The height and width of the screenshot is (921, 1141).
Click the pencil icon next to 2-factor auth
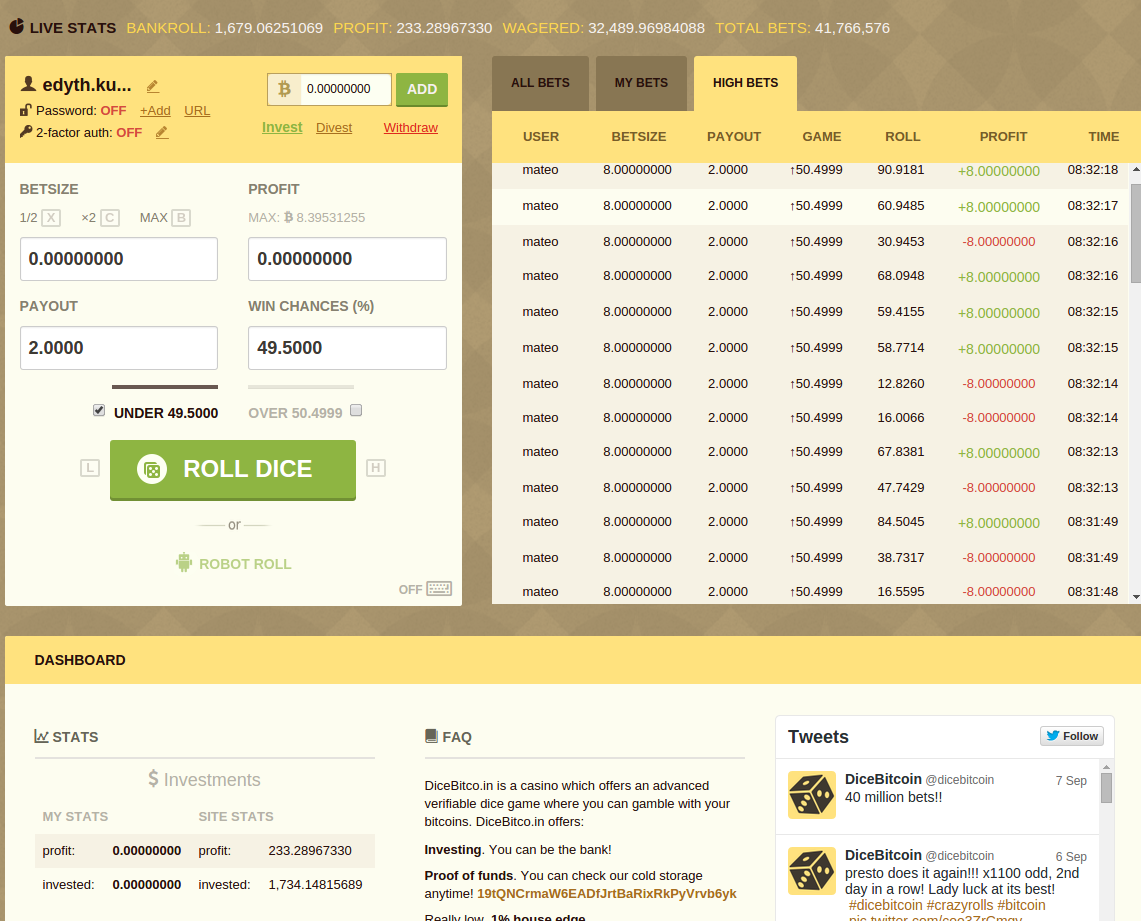162,132
